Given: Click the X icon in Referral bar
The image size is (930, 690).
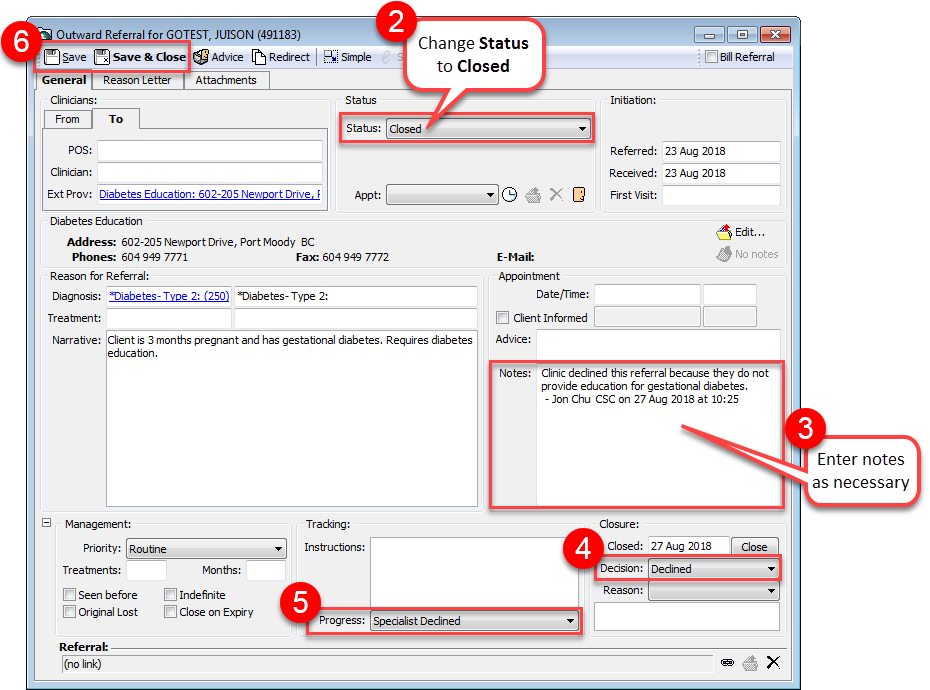Looking at the screenshot, I should 772,662.
